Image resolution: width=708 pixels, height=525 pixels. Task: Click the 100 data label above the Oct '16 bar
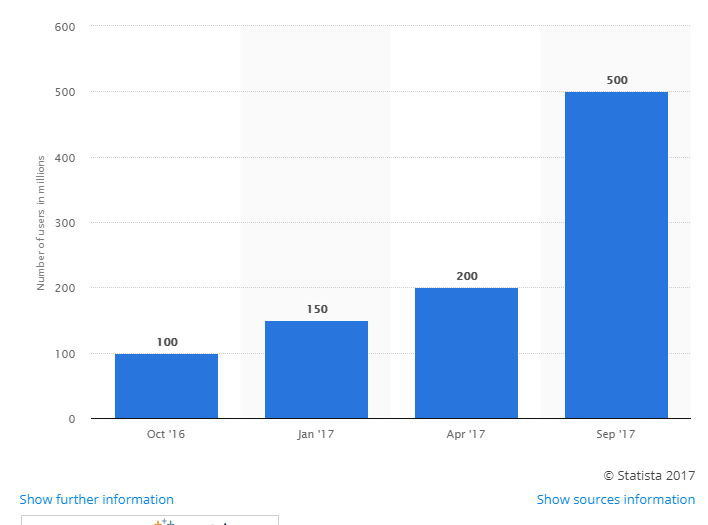[x=167, y=342]
